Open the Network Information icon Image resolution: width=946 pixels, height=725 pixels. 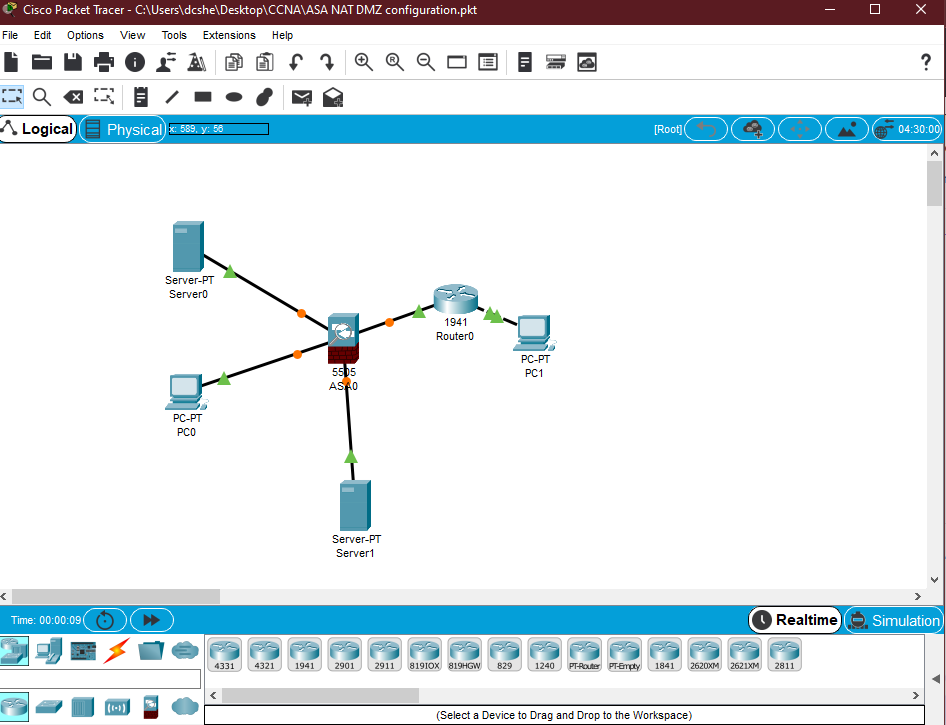click(x=135, y=62)
